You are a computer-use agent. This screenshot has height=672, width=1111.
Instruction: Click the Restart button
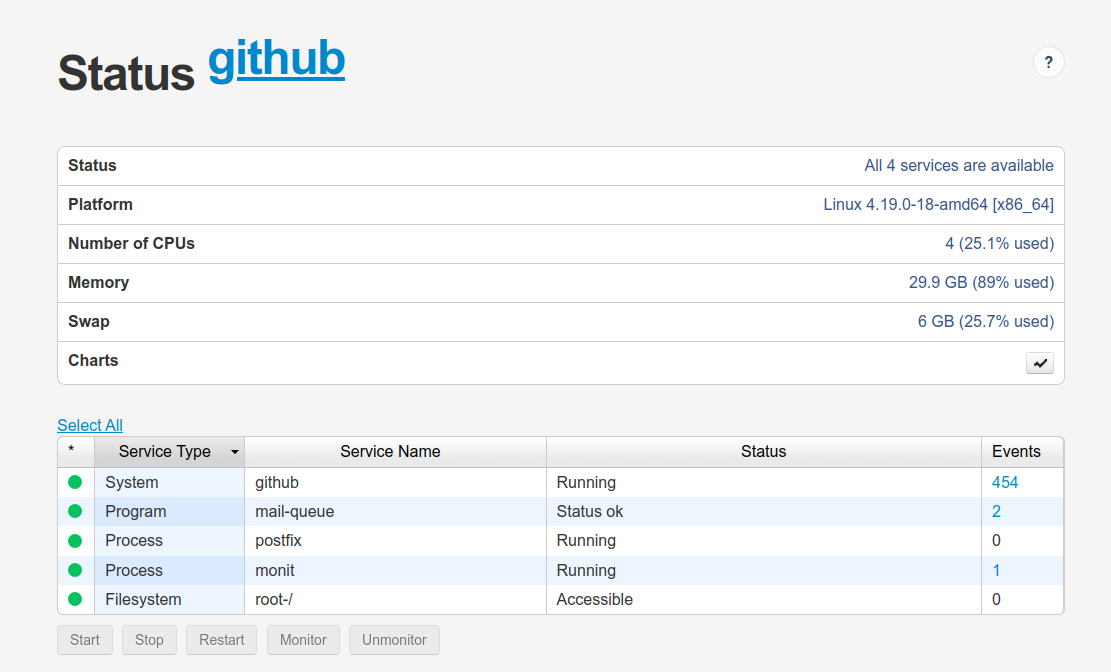(x=222, y=640)
